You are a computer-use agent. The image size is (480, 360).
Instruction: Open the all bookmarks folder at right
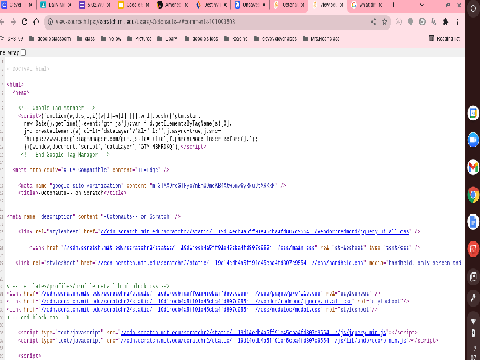click(x=444, y=39)
